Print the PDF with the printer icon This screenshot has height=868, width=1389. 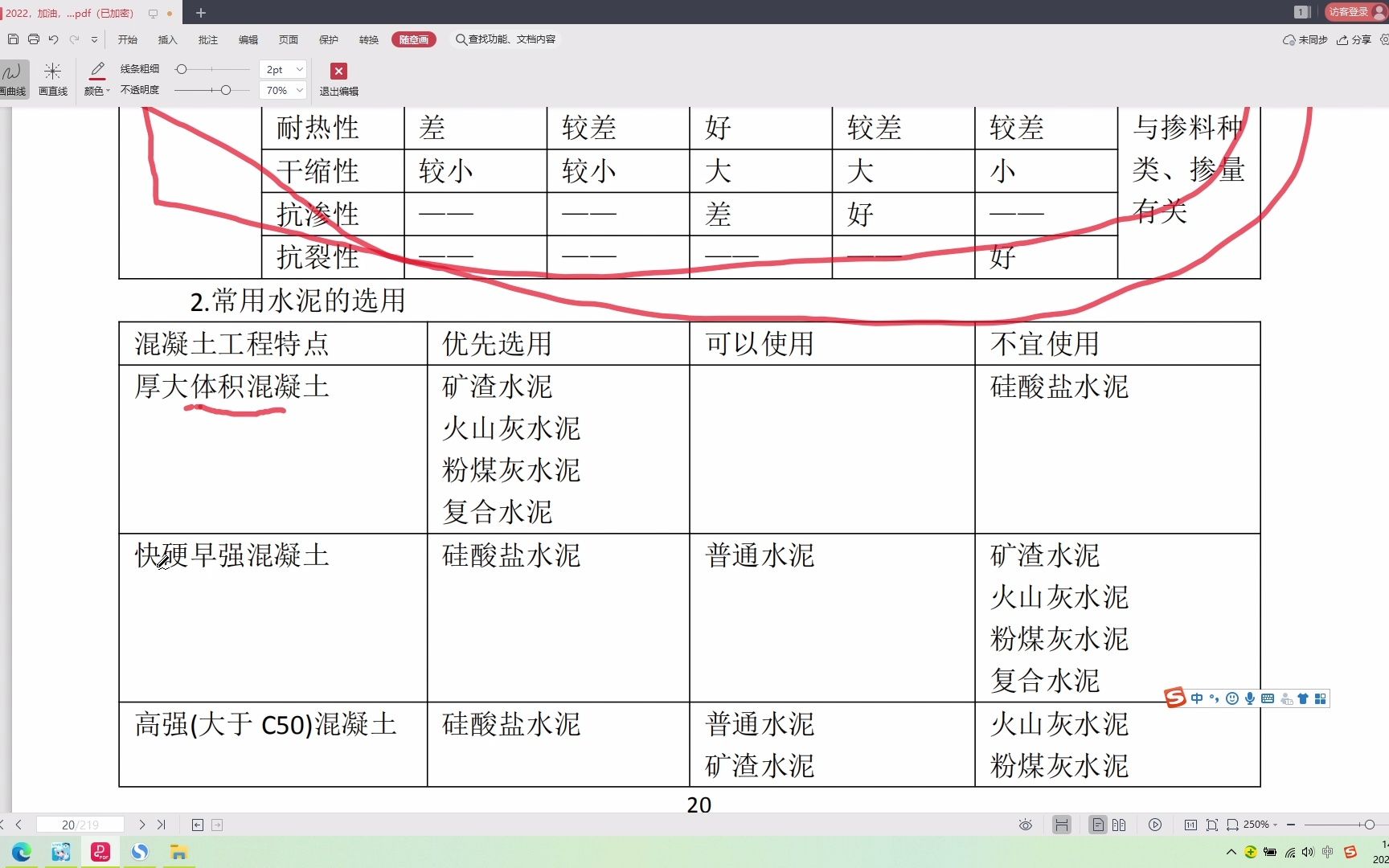(x=33, y=39)
